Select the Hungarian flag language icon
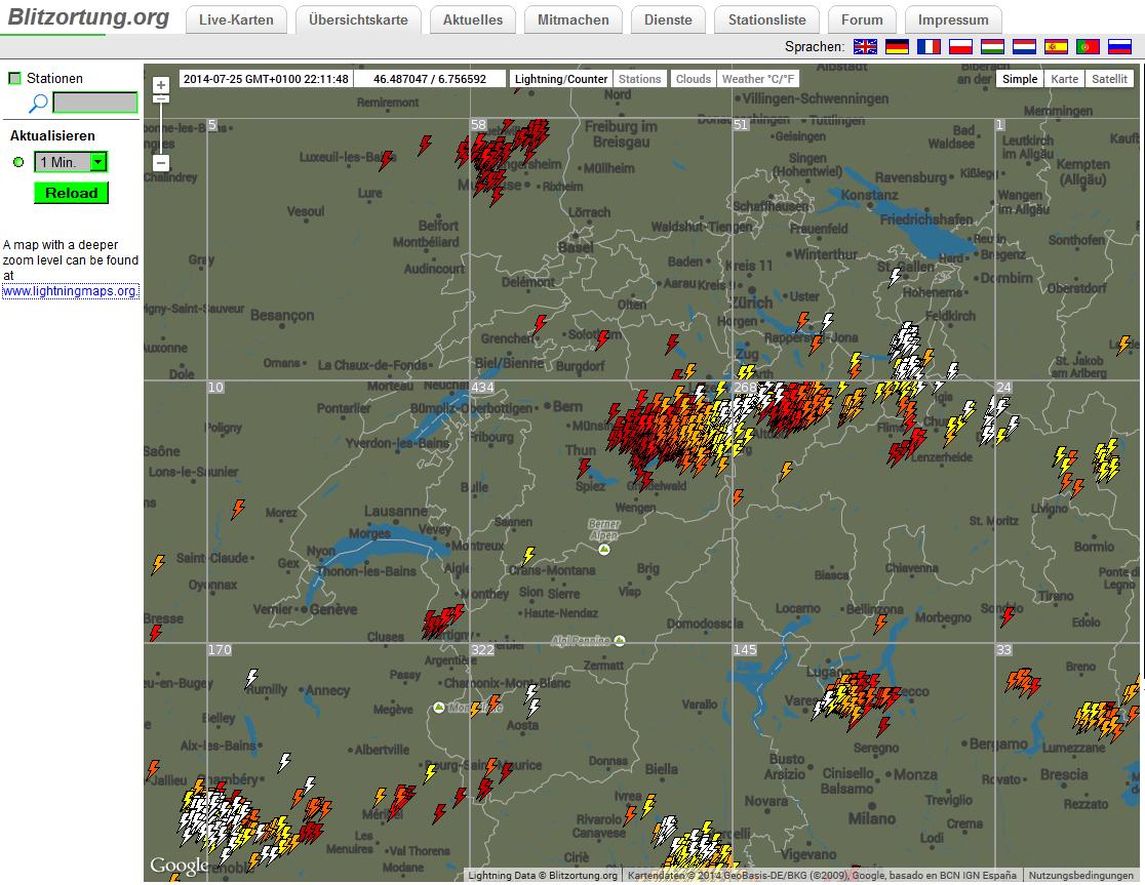 pyautogui.click(x=992, y=47)
